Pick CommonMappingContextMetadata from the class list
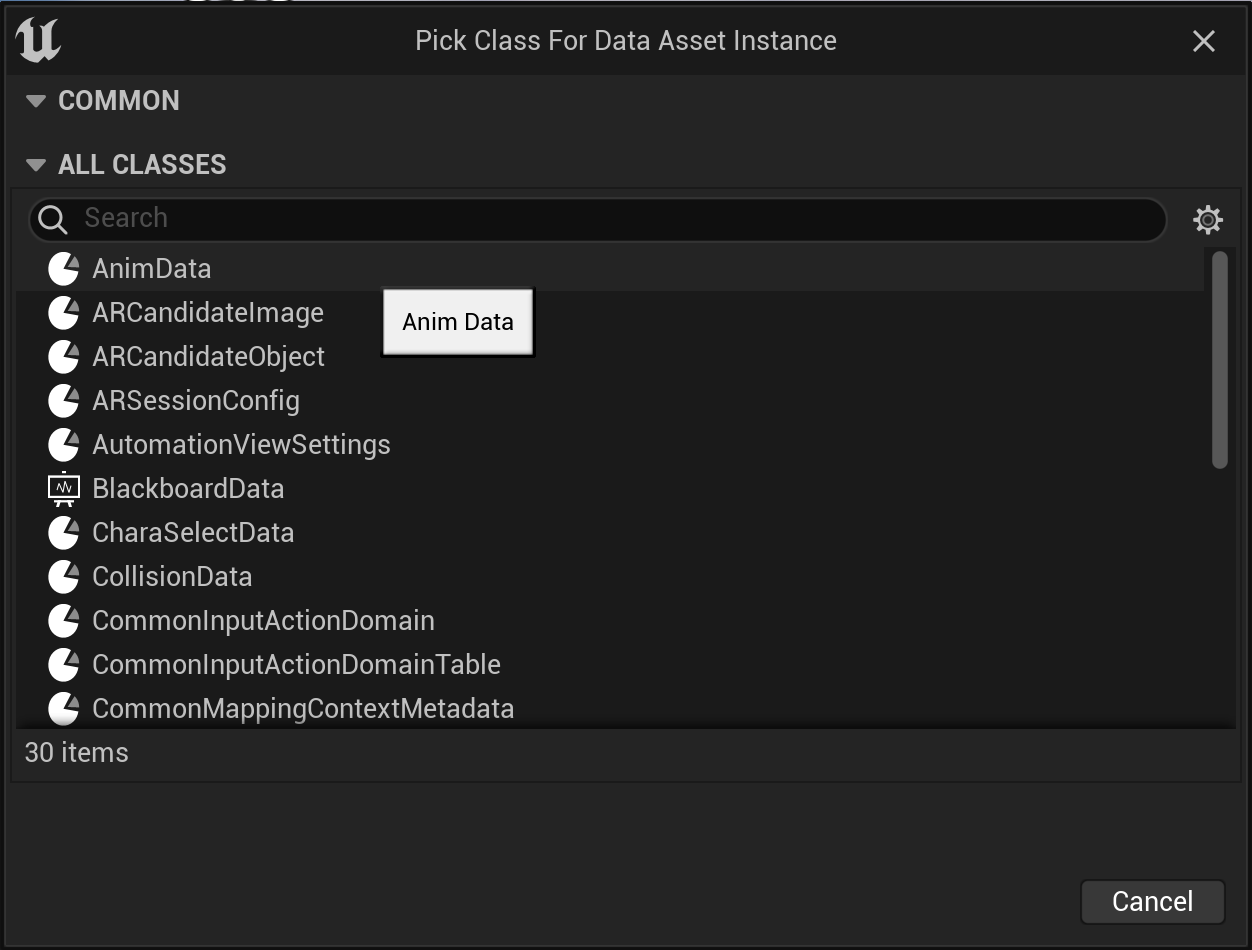1252x950 pixels. tap(302, 708)
